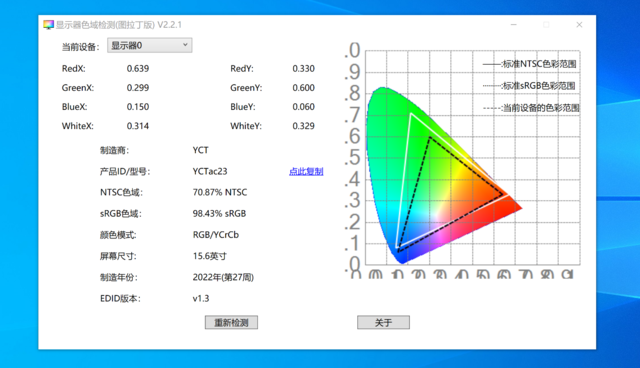The image size is (640, 368).
Task: Open the 显示器0 device dropdown
Action: point(149,45)
